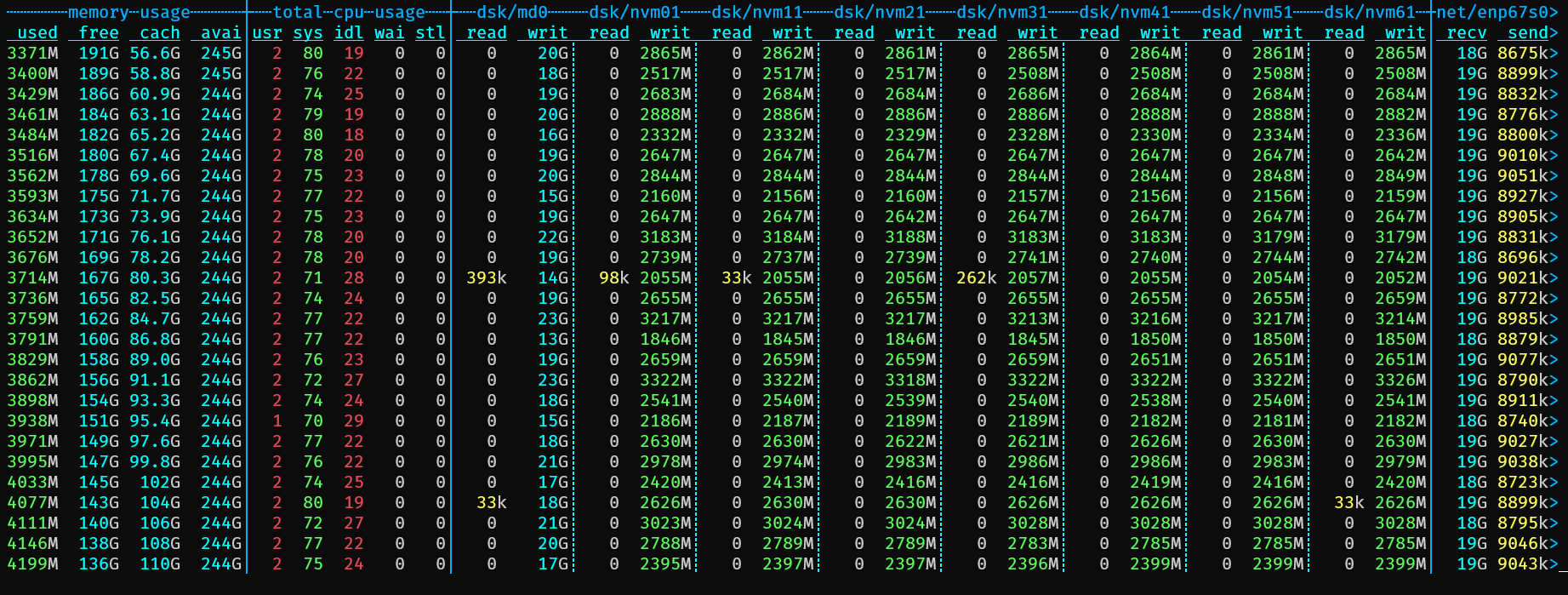This screenshot has height=595, width=1568.
Task: Click the md0 write value '16G'
Action: click(x=553, y=134)
